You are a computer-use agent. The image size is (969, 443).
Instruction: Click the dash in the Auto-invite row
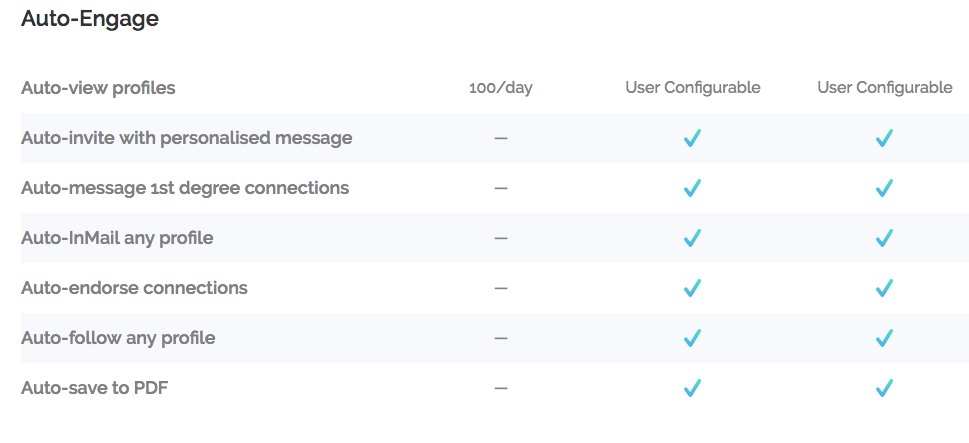click(x=501, y=138)
